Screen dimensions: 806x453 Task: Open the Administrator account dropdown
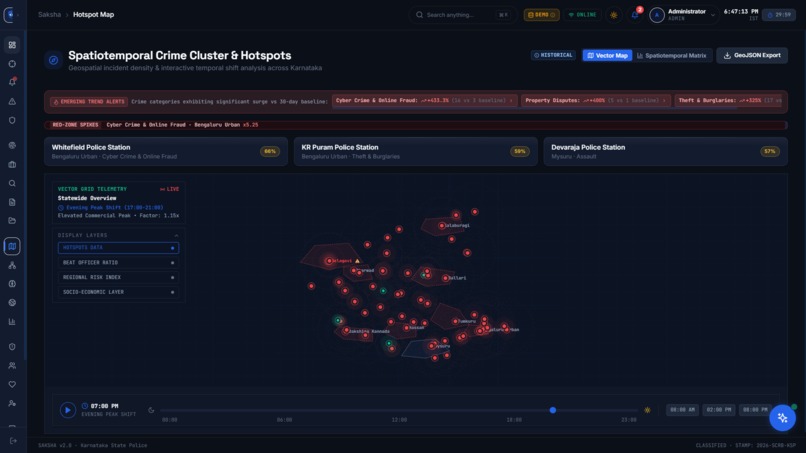[x=683, y=15]
